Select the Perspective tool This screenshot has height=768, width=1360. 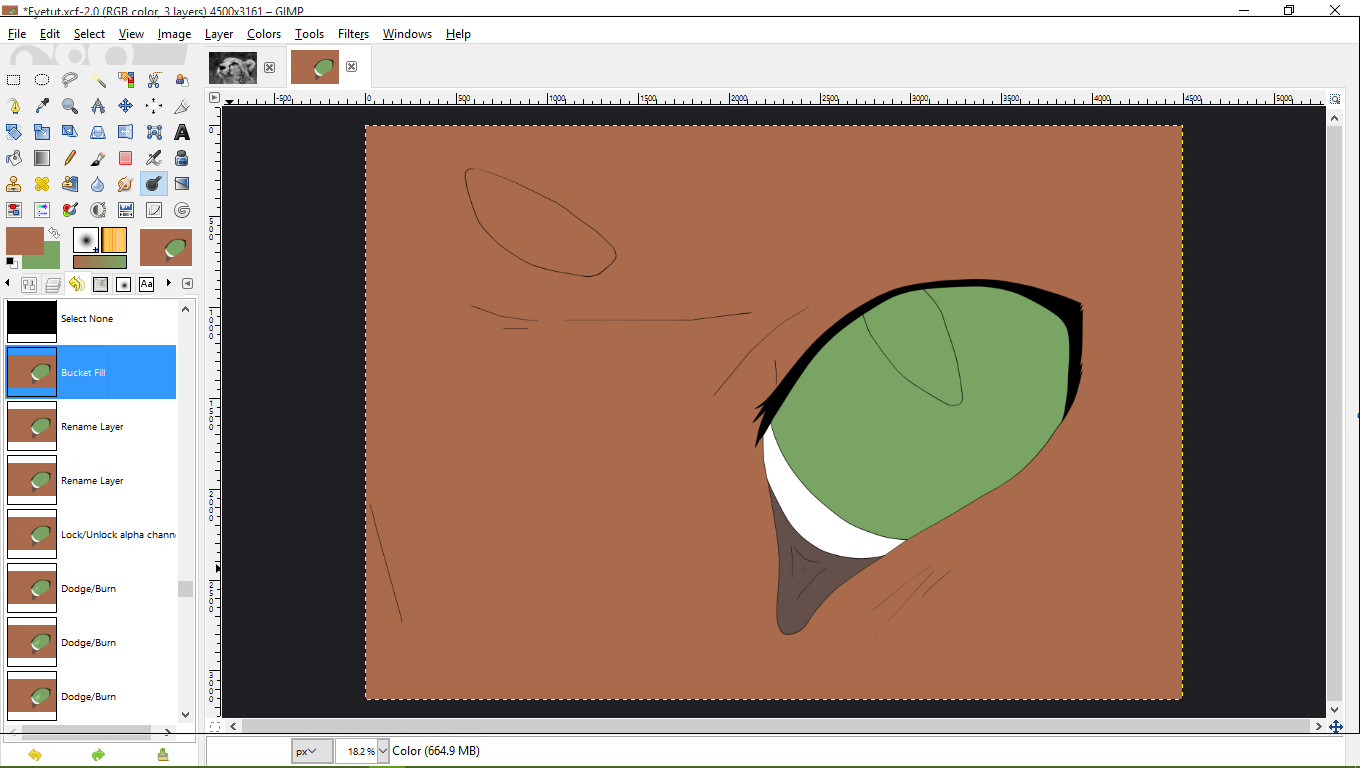point(98,132)
